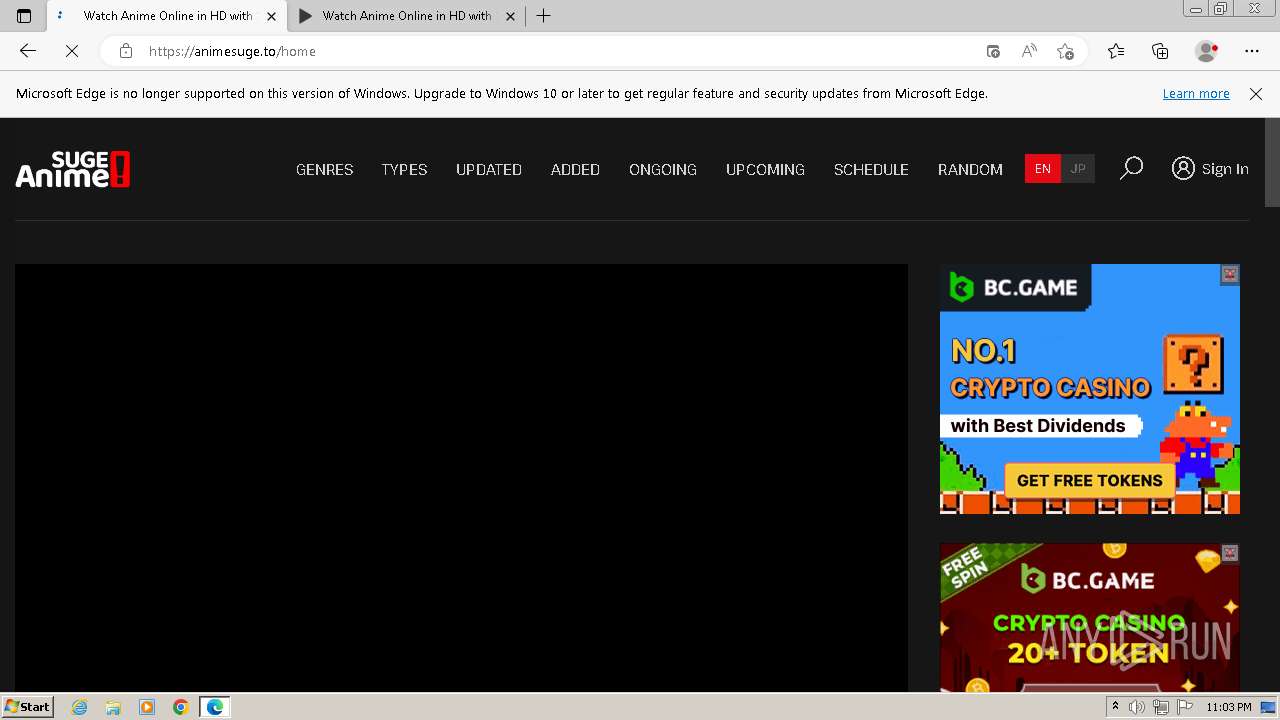Select the first Watch Anime tab
The width and height of the screenshot is (1280, 720).
click(x=167, y=16)
